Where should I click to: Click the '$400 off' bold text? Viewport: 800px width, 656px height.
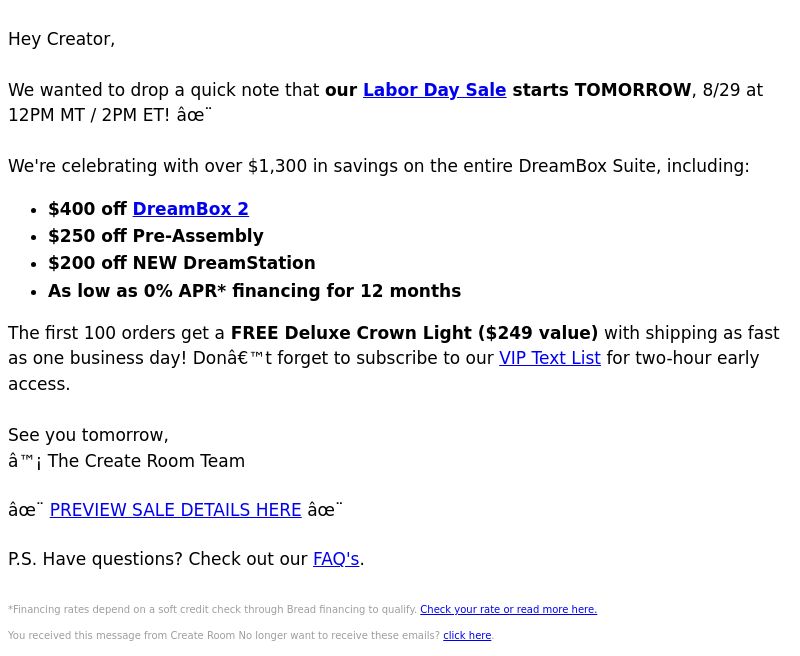(x=87, y=209)
